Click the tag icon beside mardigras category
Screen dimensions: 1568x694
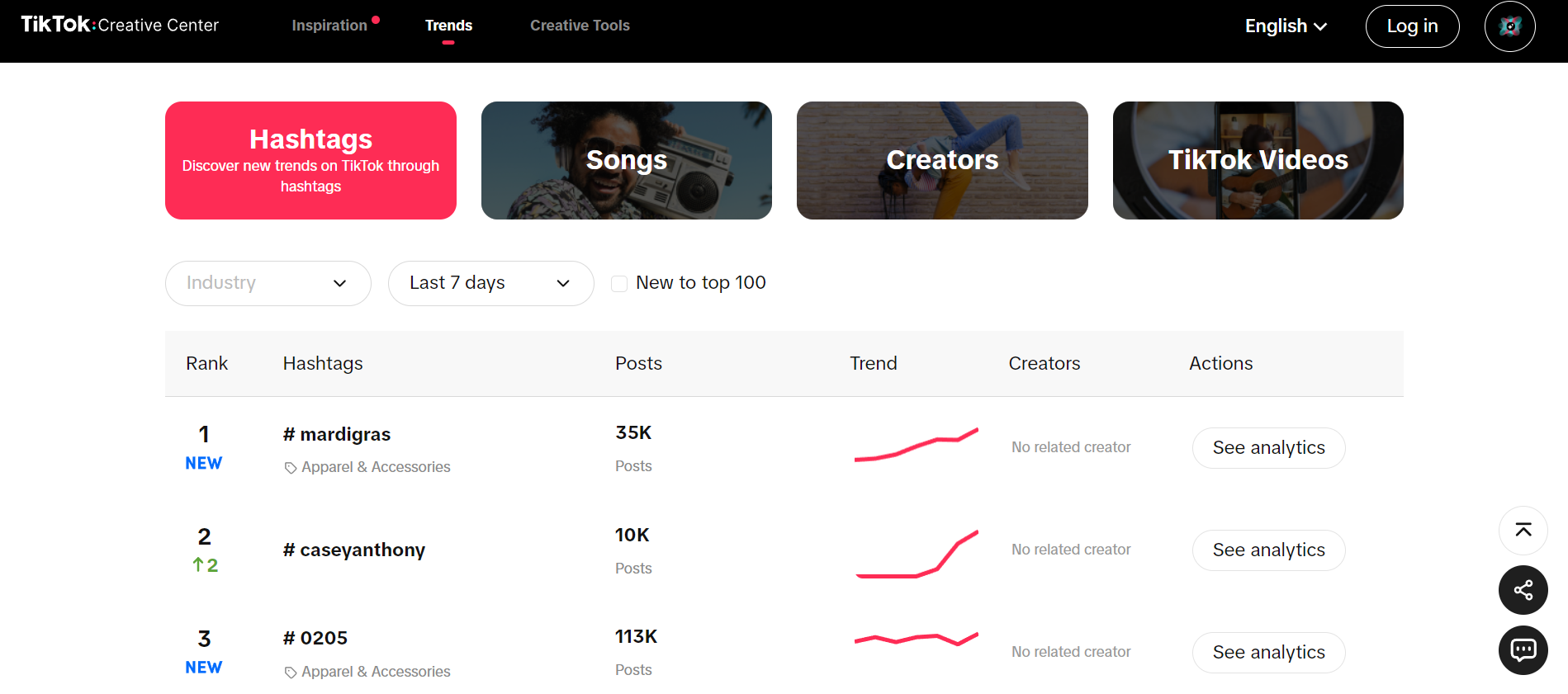pyautogui.click(x=291, y=468)
